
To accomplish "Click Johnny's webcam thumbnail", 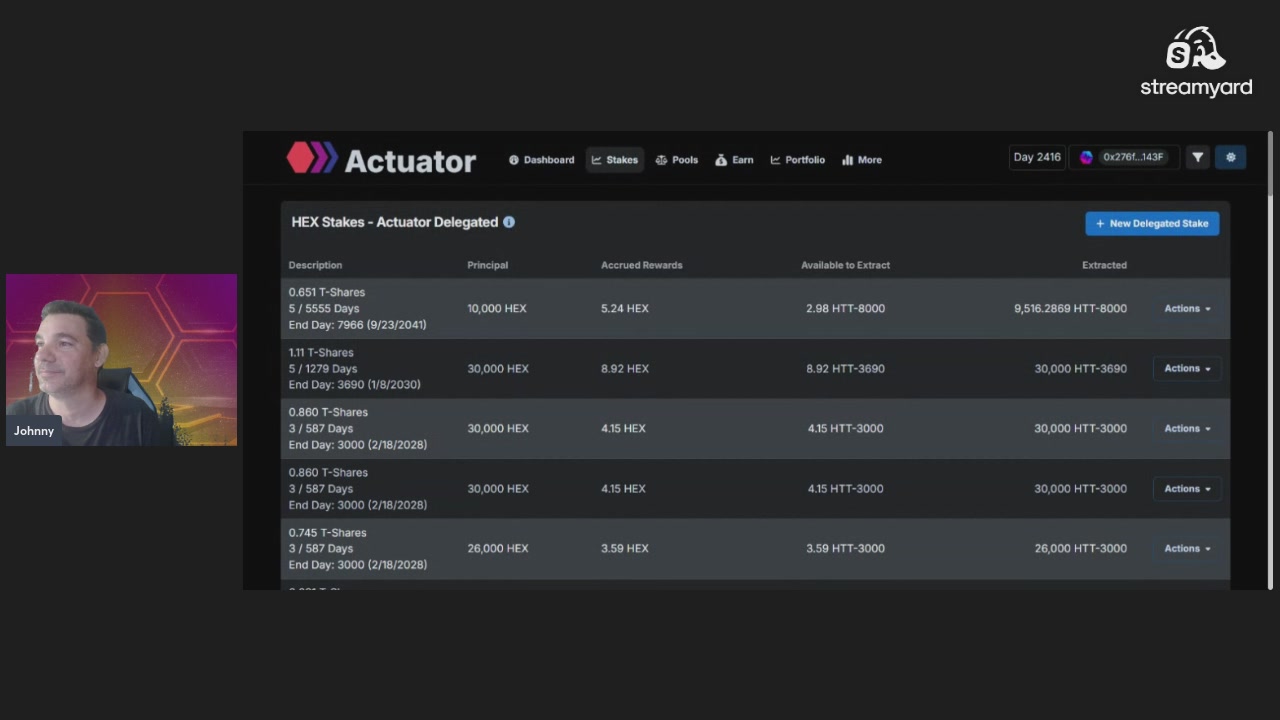I will (x=121, y=359).
